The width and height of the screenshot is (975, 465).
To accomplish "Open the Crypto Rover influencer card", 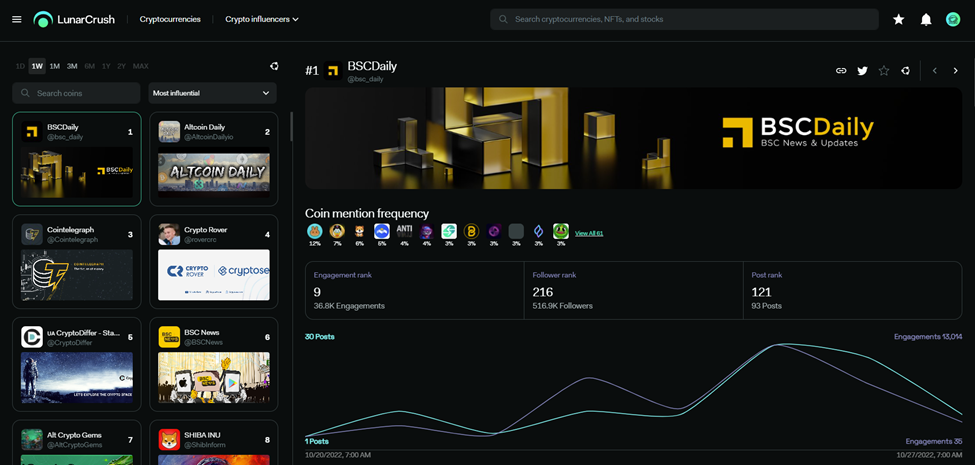I will point(214,262).
